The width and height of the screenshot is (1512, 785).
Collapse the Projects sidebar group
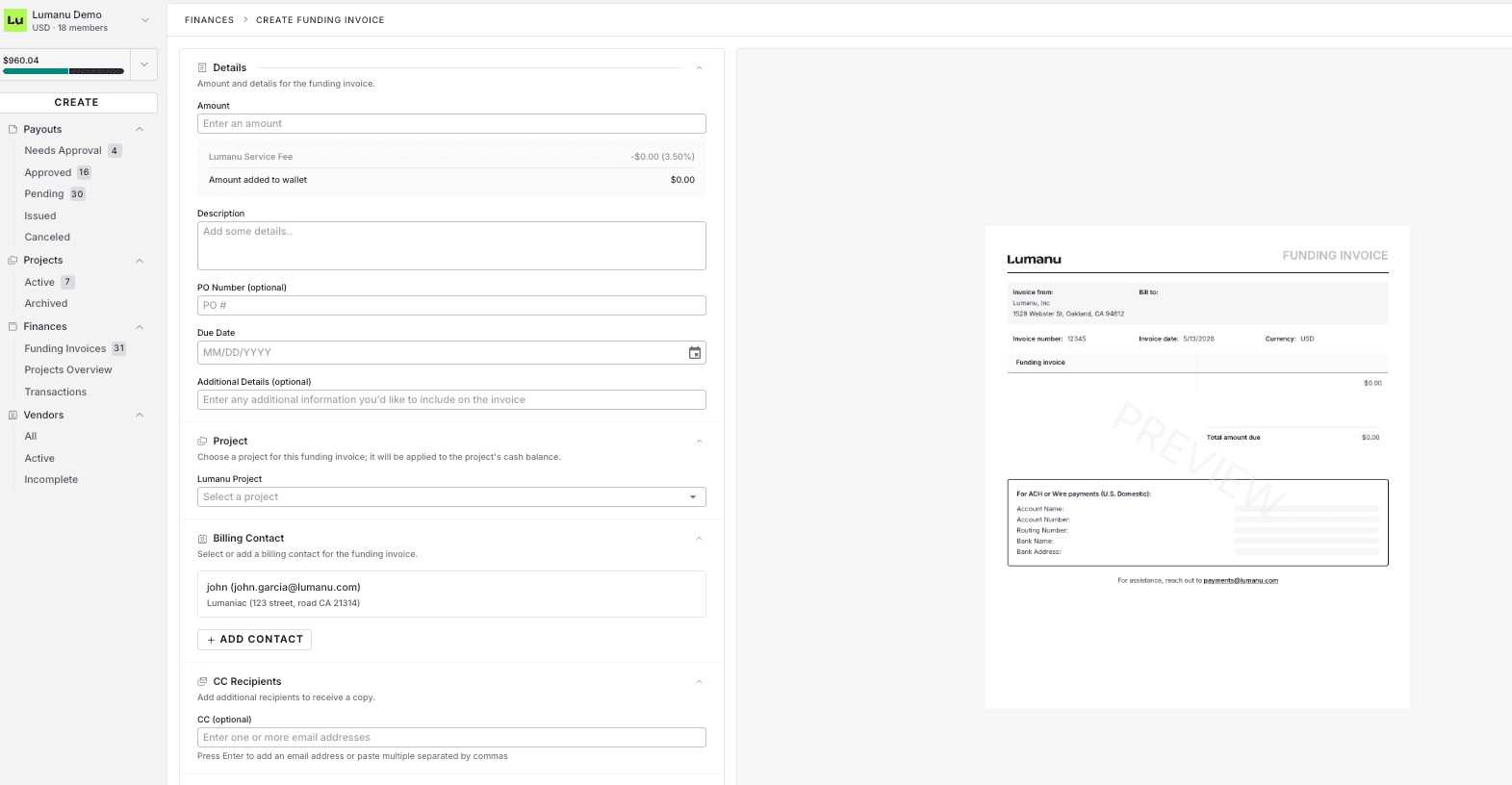point(140,260)
